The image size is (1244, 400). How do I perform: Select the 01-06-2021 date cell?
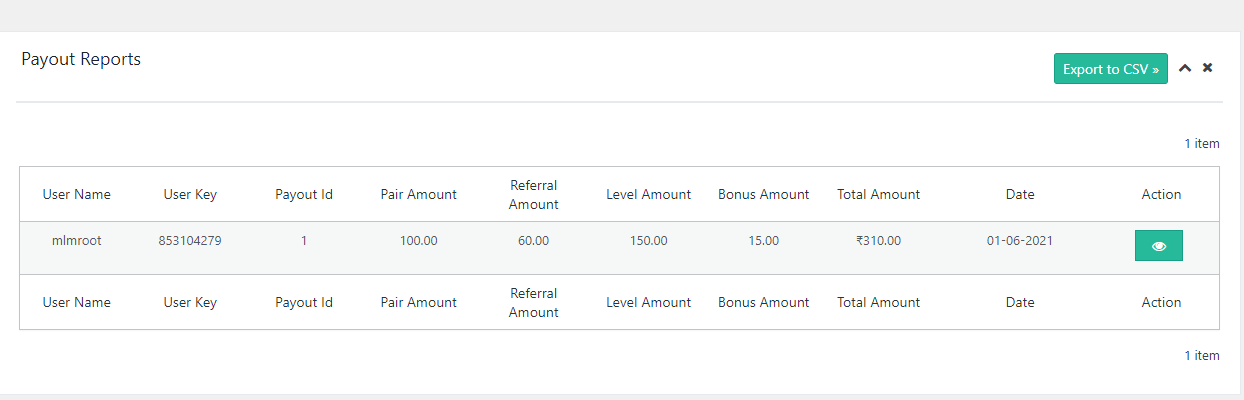tap(1020, 241)
